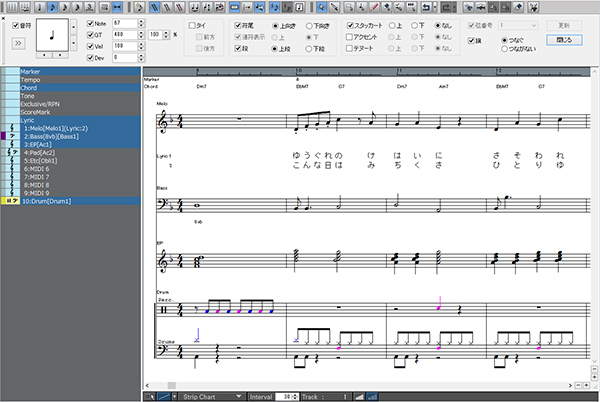Click the score zoom-in plus button
The width and height of the screenshot is (600, 402).
pyautogui.click(x=586, y=385)
